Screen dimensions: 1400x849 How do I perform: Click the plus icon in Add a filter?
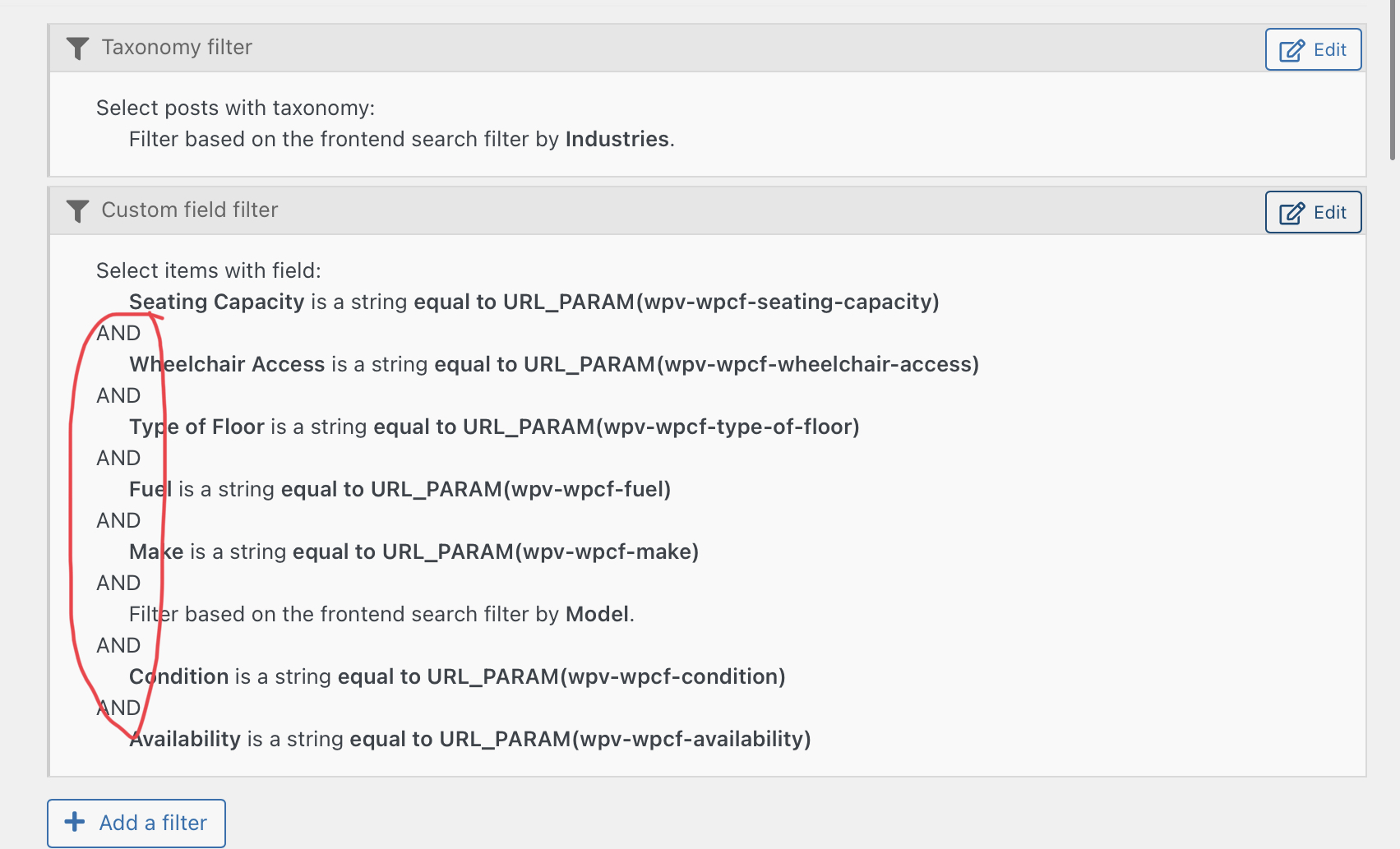point(75,822)
